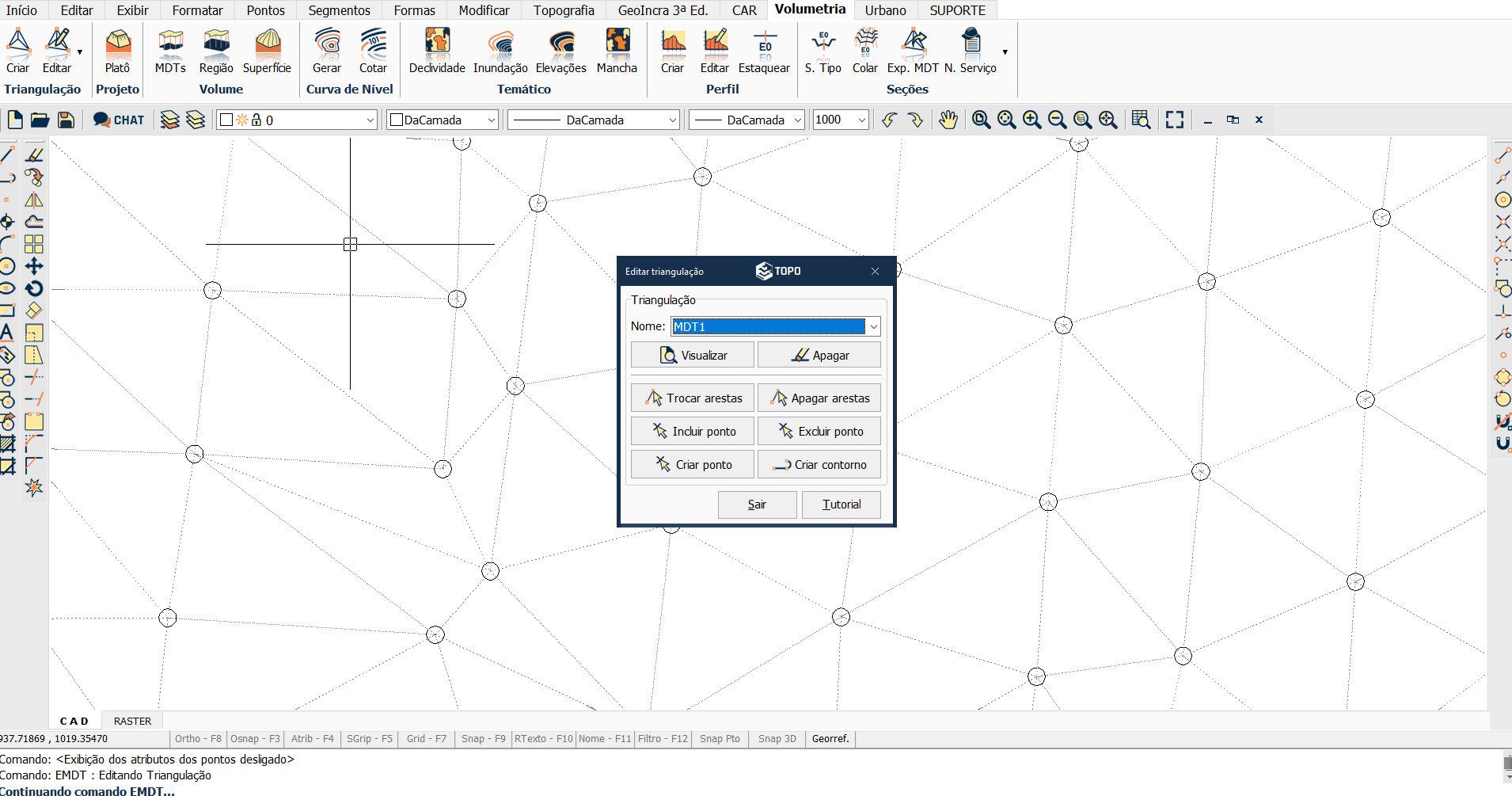1512x796 pixels.
Task: Open the Inundação thematic tool
Action: click(x=500, y=51)
